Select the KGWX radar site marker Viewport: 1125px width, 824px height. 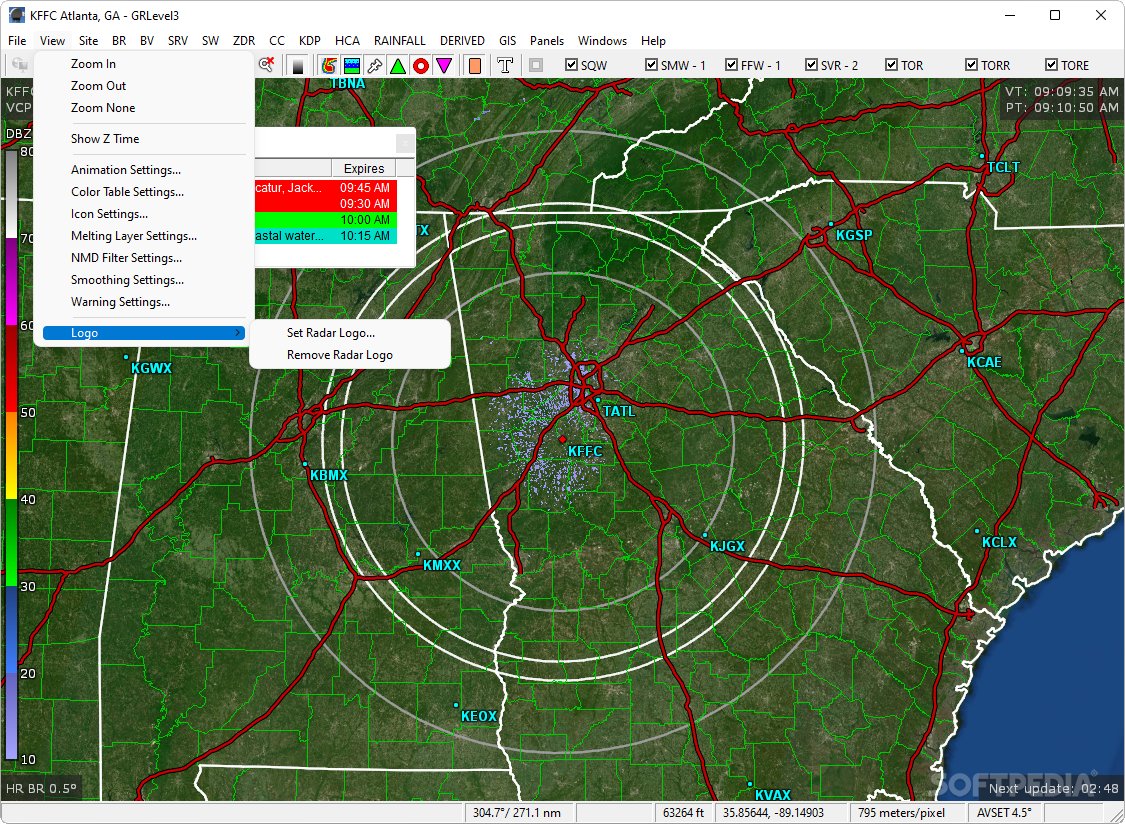coord(126,357)
